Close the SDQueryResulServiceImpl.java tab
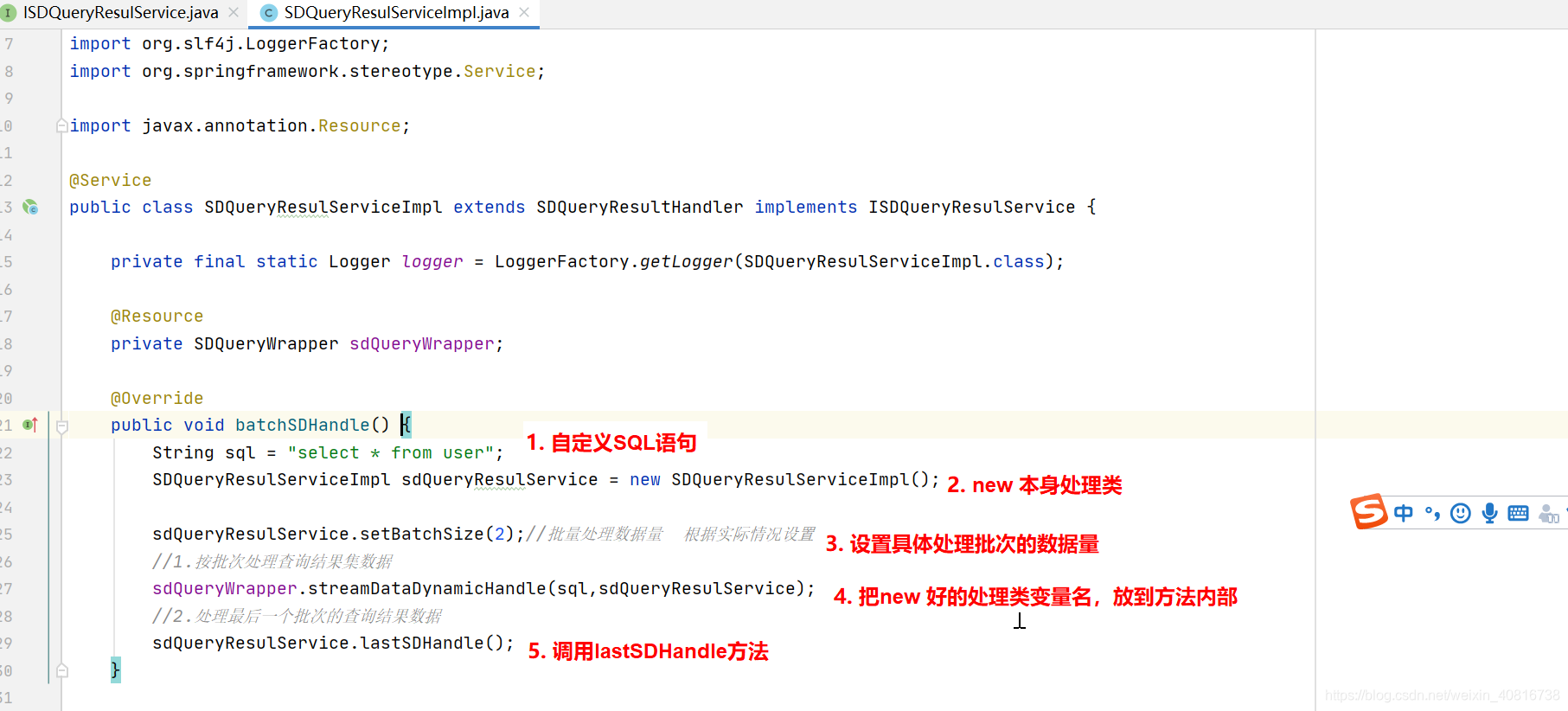 tap(524, 12)
